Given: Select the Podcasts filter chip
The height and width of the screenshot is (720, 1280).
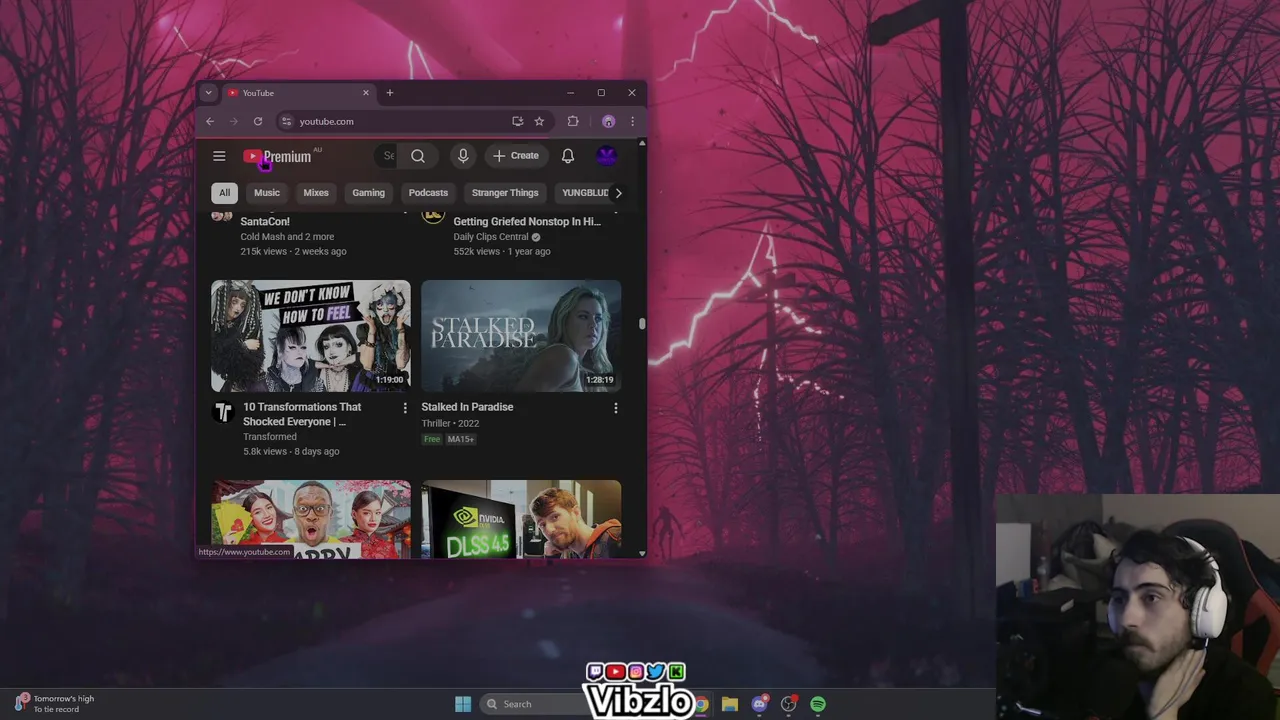Looking at the screenshot, I should click(428, 193).
